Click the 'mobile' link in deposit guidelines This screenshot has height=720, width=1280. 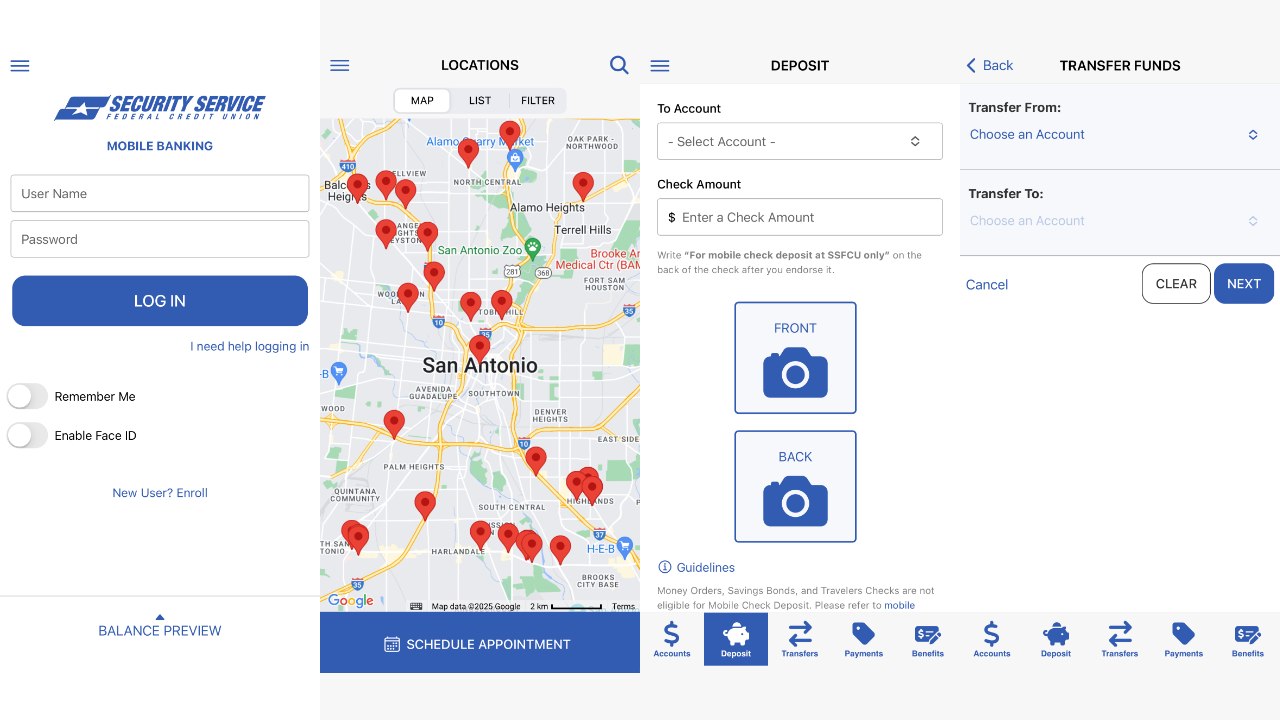[899, 605]
